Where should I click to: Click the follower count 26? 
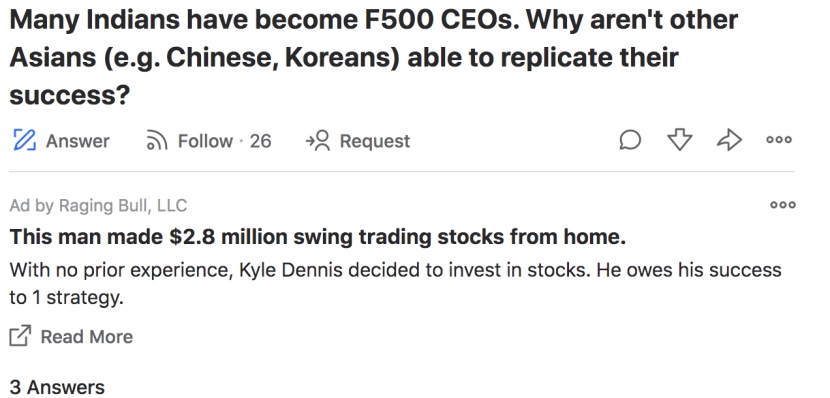[x=260, y=141]
